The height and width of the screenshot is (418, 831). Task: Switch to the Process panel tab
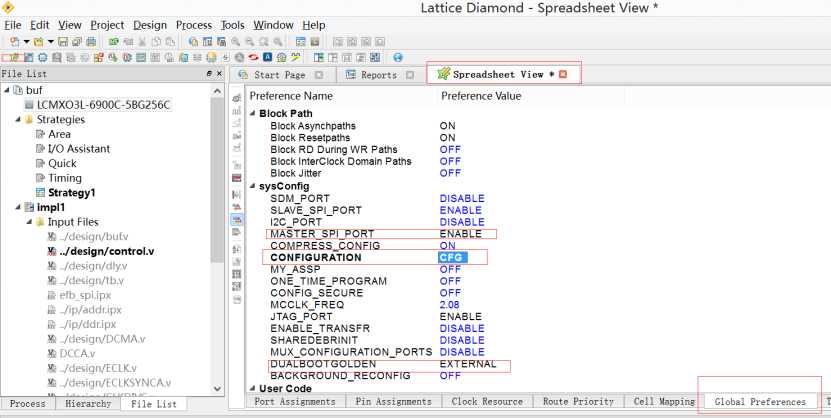point(28,404)
